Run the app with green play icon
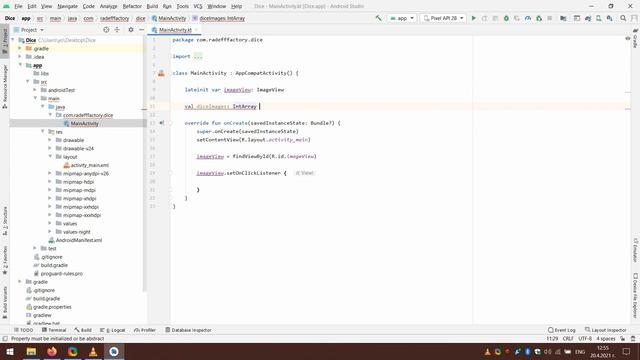Screen dimensions: 640x360 click(x=473, y=18)
